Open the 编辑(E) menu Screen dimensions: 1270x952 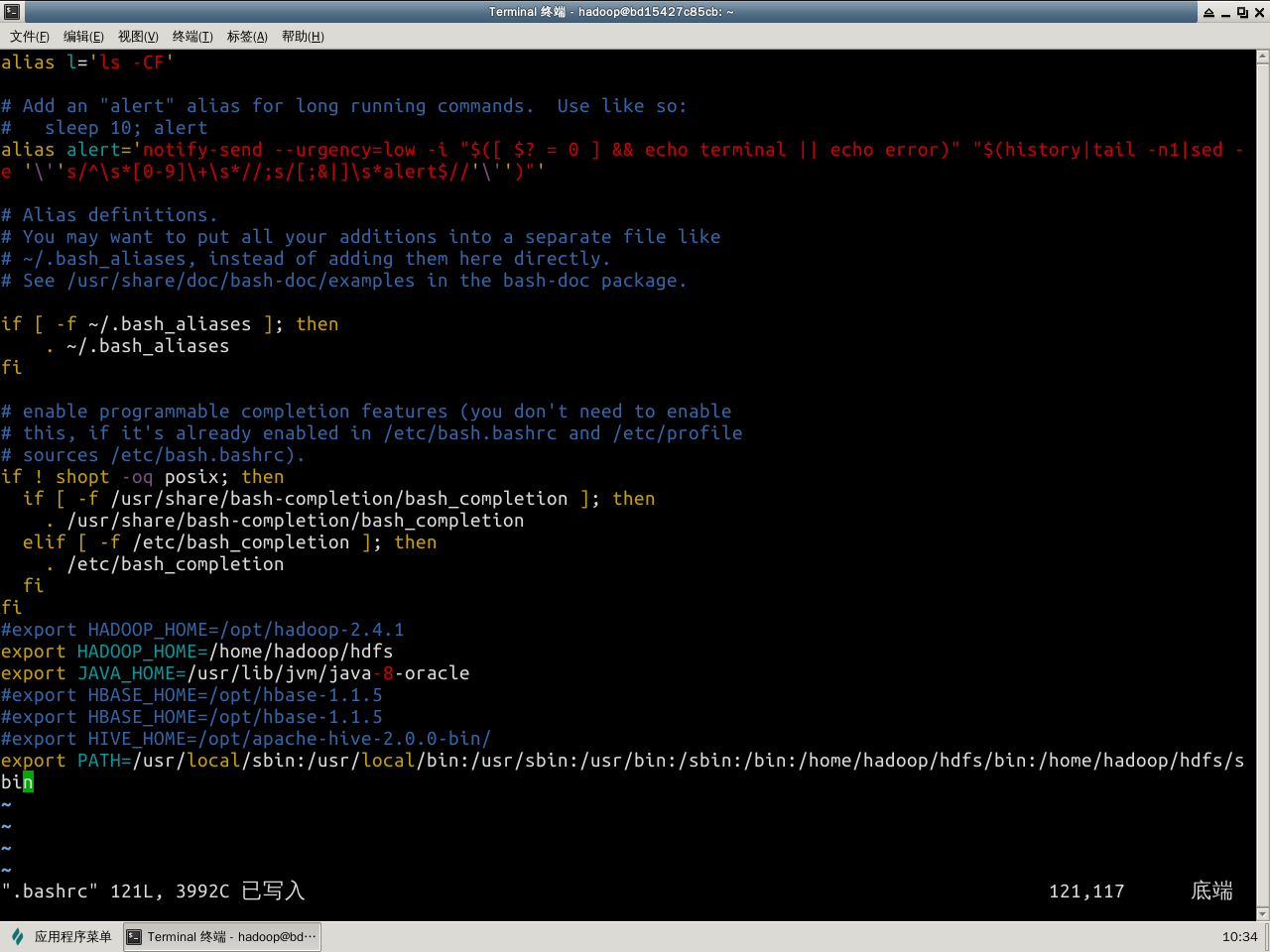point(83,37)
